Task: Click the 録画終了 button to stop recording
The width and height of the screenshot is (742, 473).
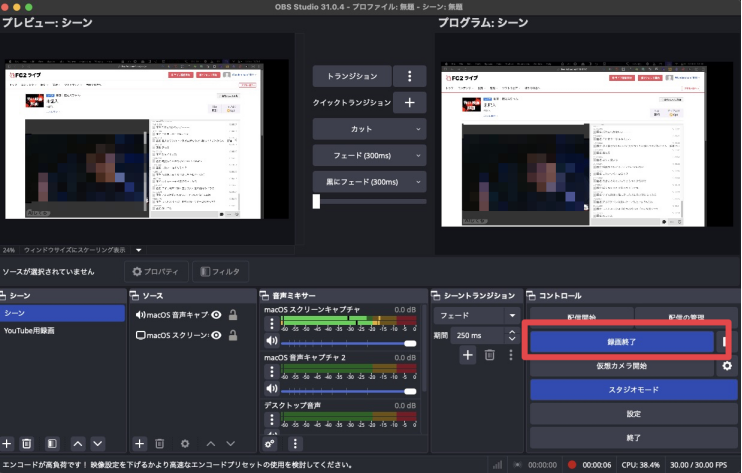Action: tap(621, 342)
